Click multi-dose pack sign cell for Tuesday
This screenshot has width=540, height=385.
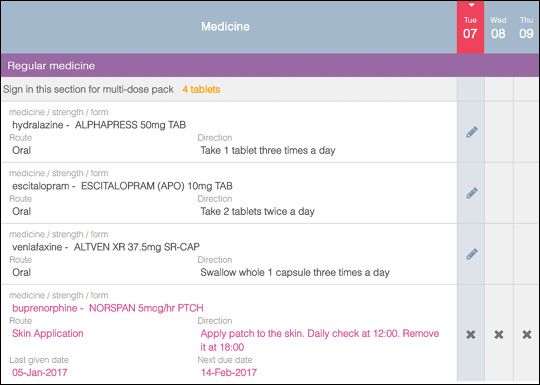pos(470,89)
